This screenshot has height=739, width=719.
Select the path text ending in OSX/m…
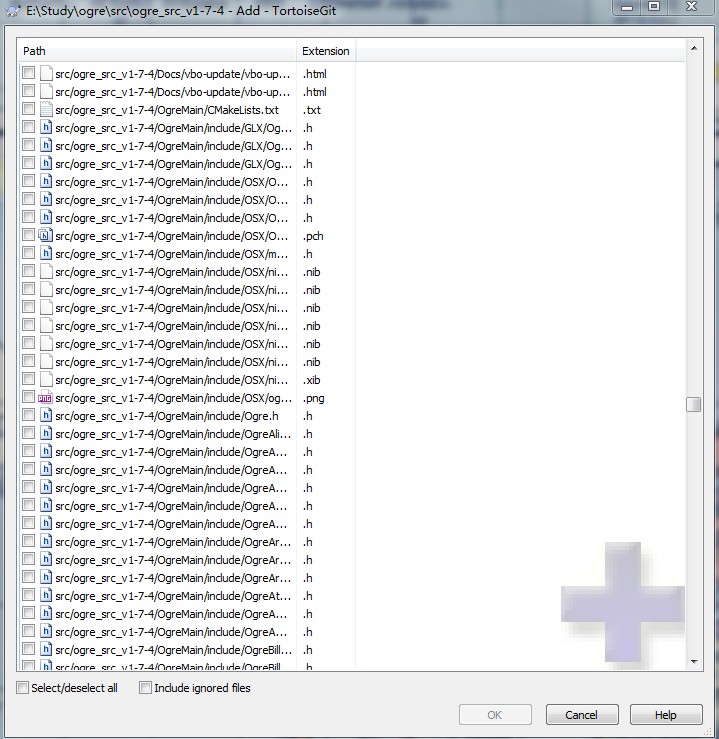(172, 254)
